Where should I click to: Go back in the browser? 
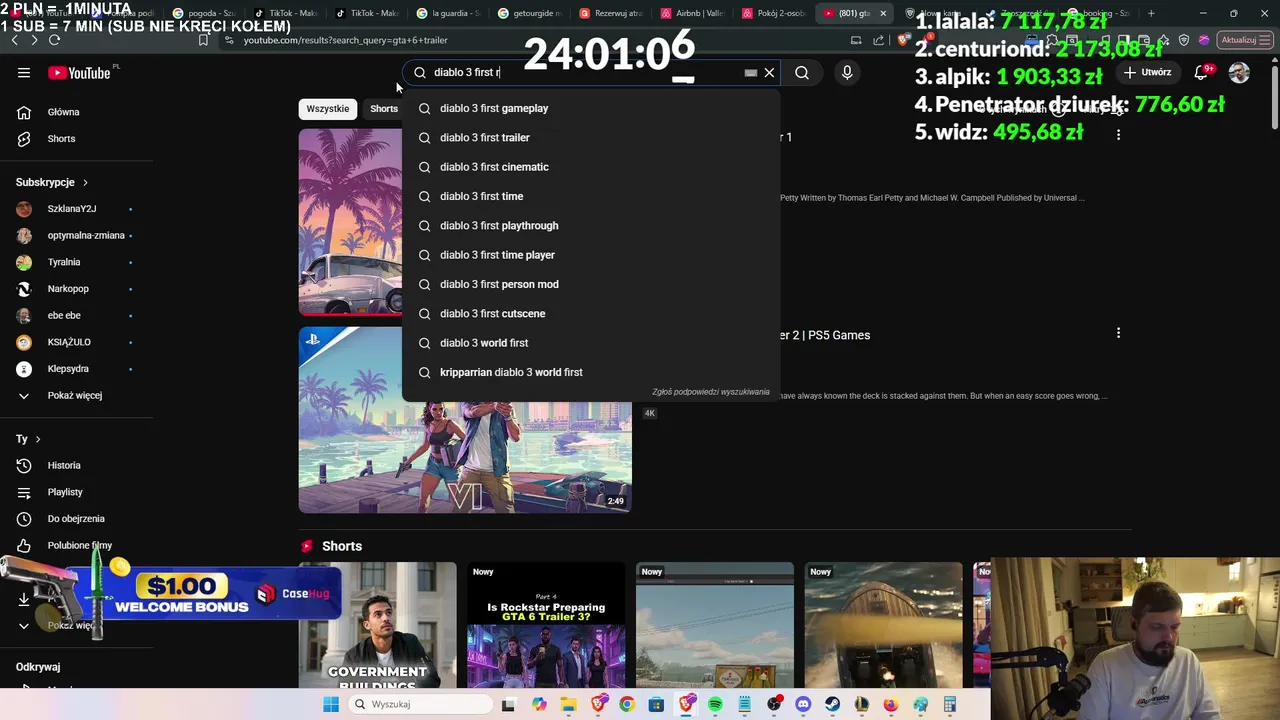[x=14, y=40]
